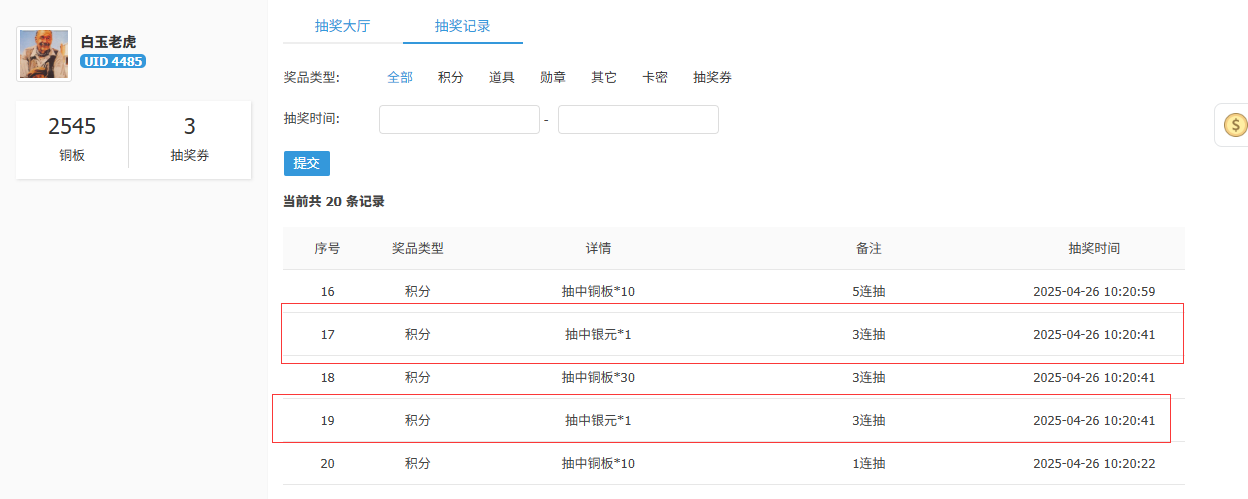1248x499 pixels.
Task: Filter prize type by 积分
Action: click(451, 77)
